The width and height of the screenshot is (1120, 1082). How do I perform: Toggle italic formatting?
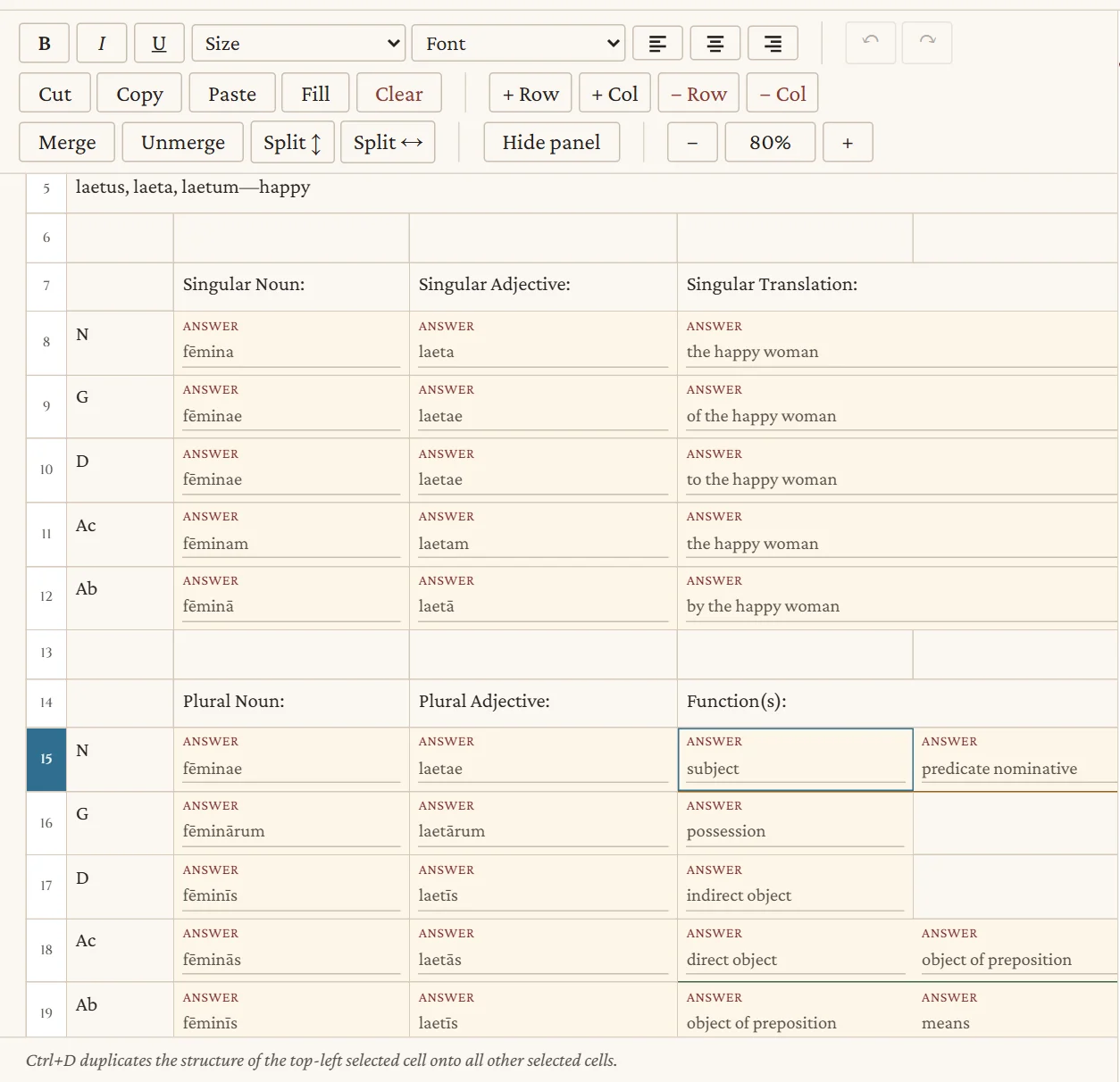click(102, 44)
